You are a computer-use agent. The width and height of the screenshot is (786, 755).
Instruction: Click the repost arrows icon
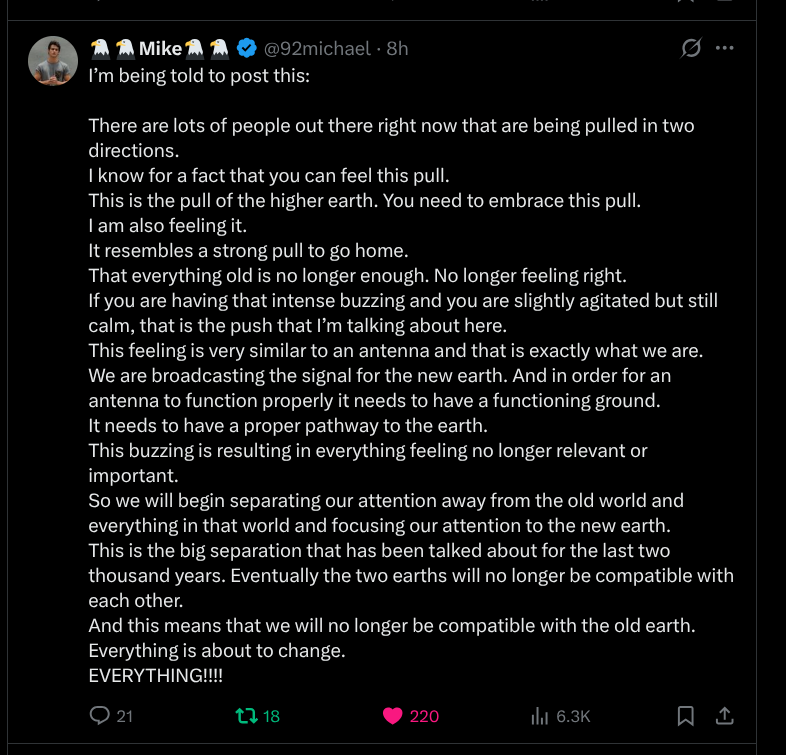pyautogui.click(x=245, y=715)
